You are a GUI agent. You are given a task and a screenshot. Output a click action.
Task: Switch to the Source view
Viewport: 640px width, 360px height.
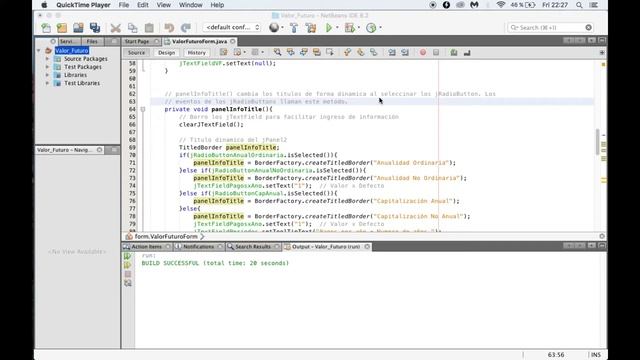pyautogui.click(x=136, y=53)
